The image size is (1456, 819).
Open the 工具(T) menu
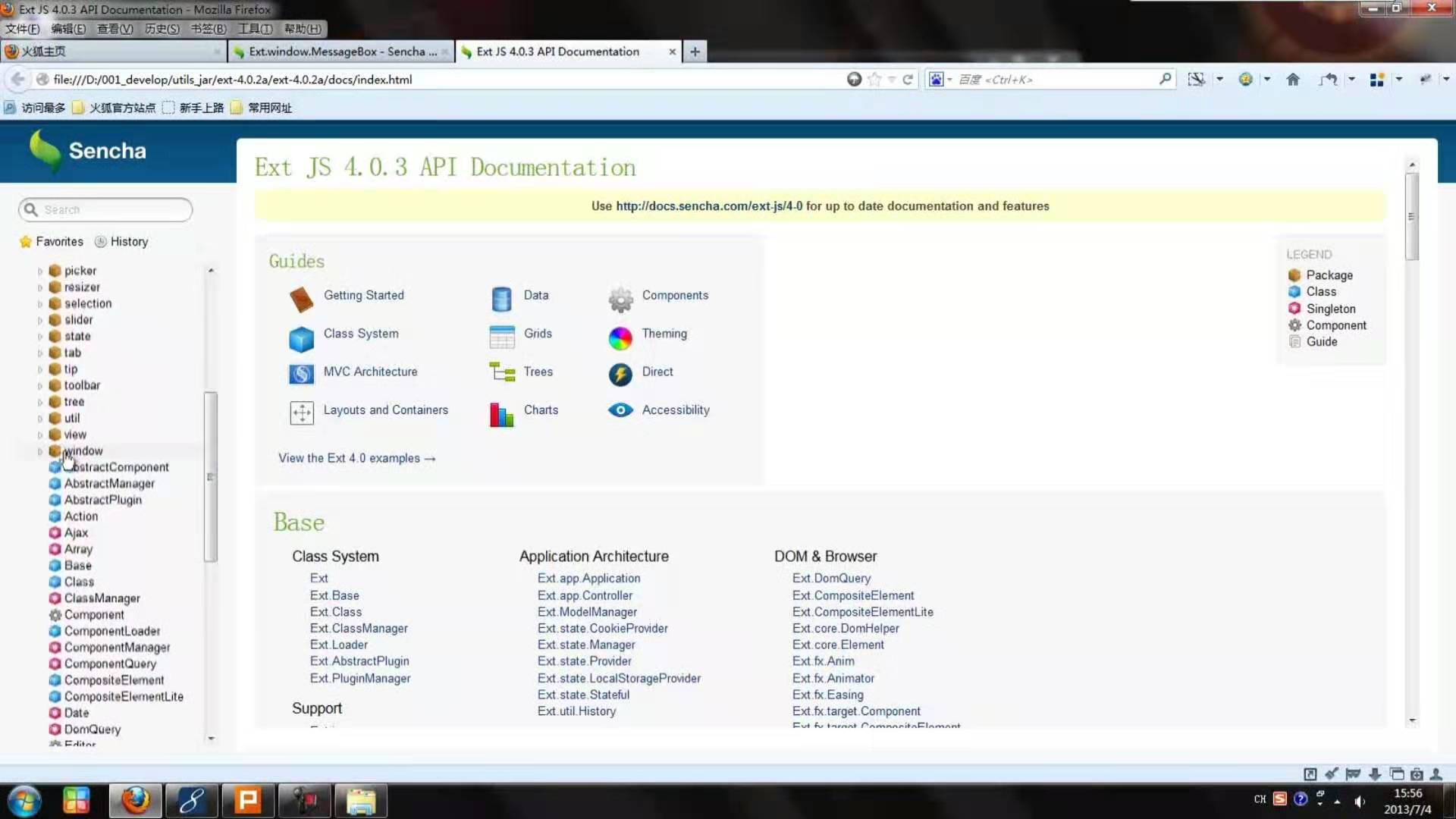coord(255,29)
